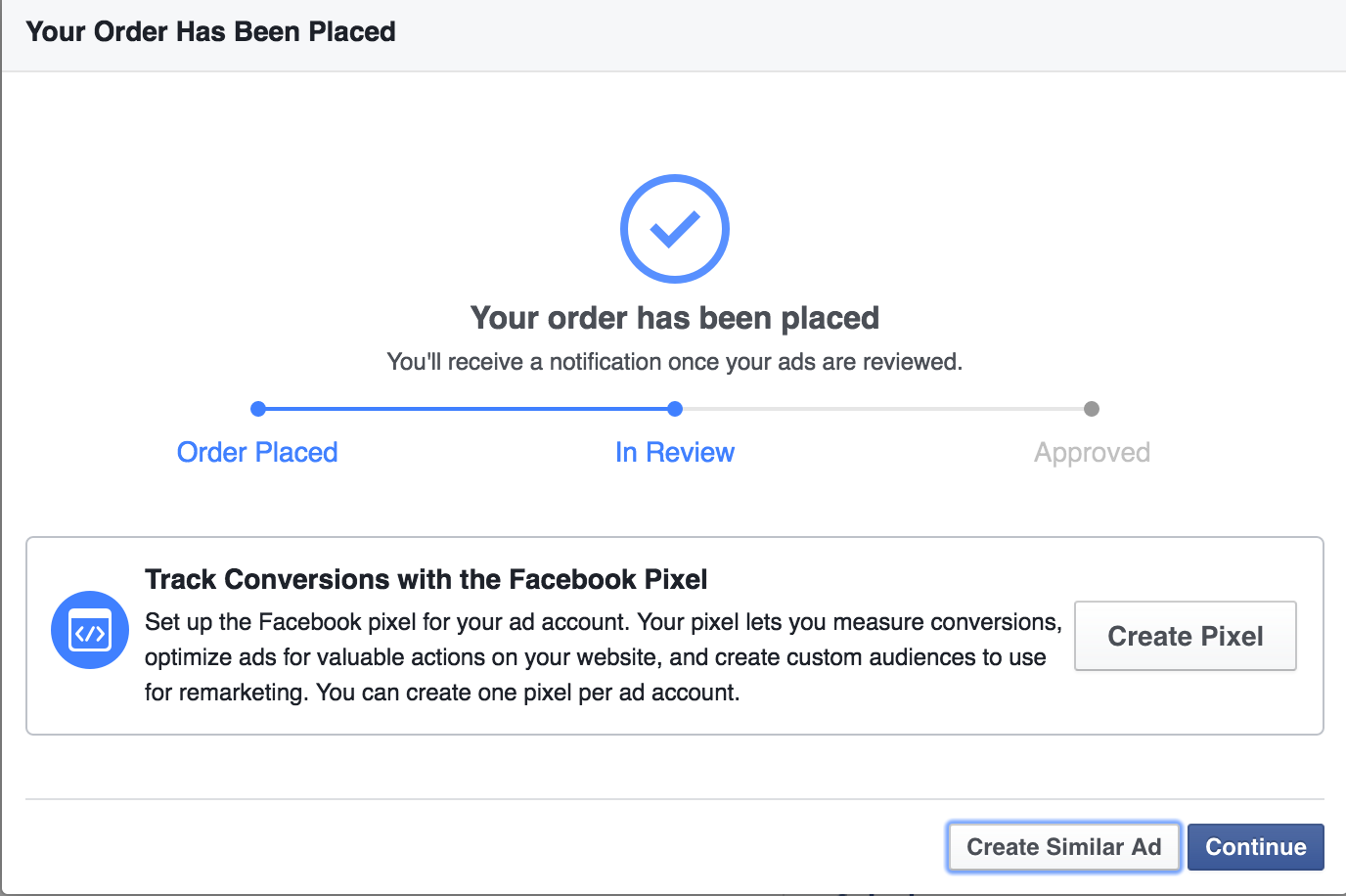Click the Create Similar Ad button
Viewport: 1346px width, 896px height.
[x=1064, y=847]
